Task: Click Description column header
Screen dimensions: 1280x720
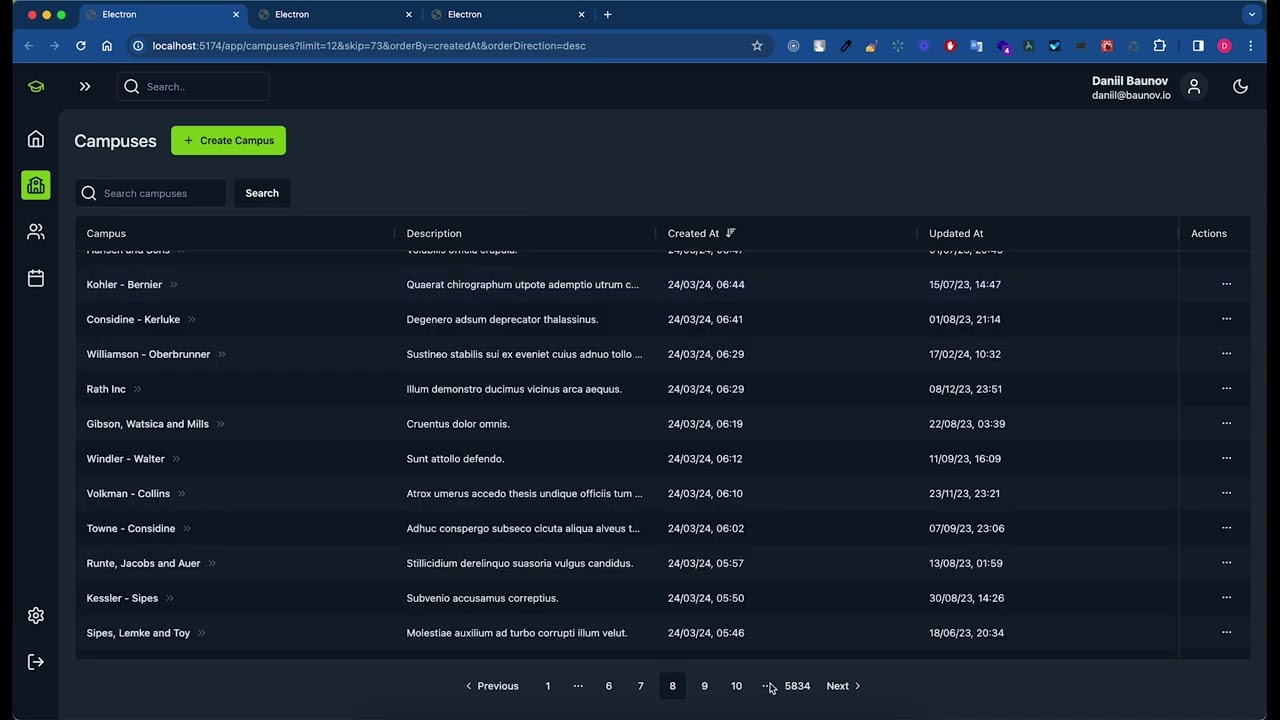Action: pos(434,233)
